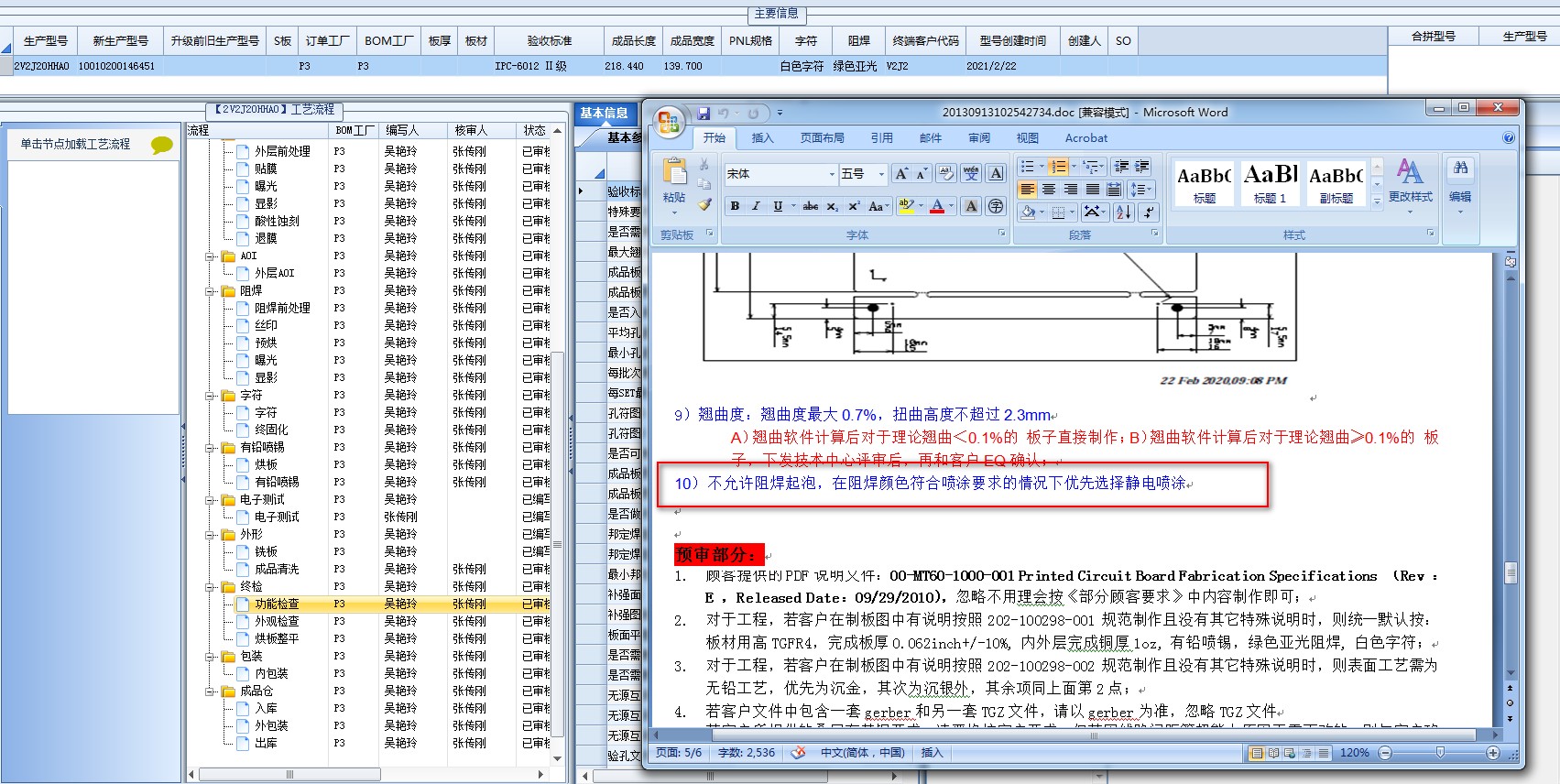The height and width of the screenshot is (784, 1560).
Task: Save the Word document via quick access
Action: coord(704,114)
